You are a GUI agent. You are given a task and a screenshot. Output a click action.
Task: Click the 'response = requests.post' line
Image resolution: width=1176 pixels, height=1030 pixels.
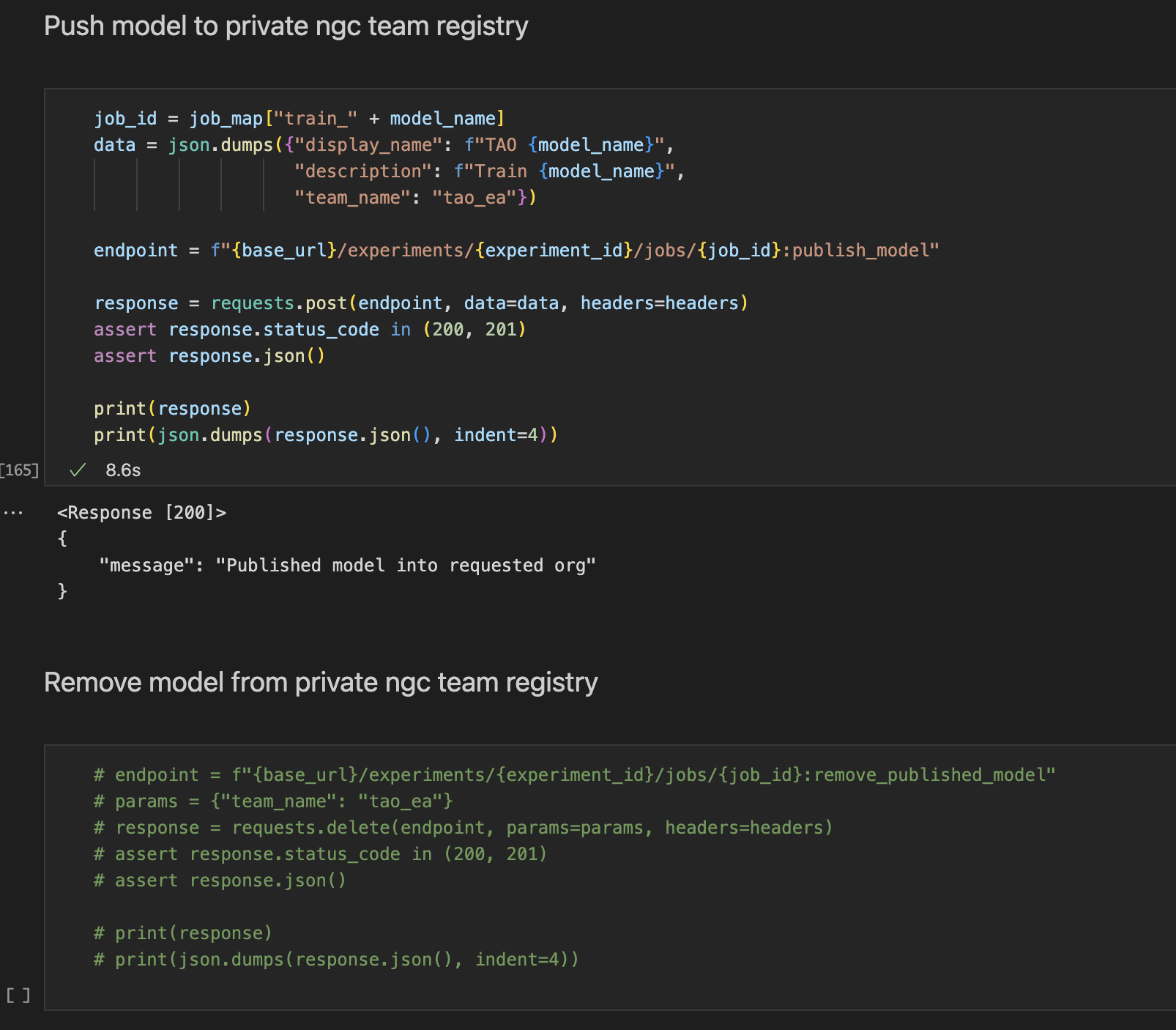coord(421,303)
